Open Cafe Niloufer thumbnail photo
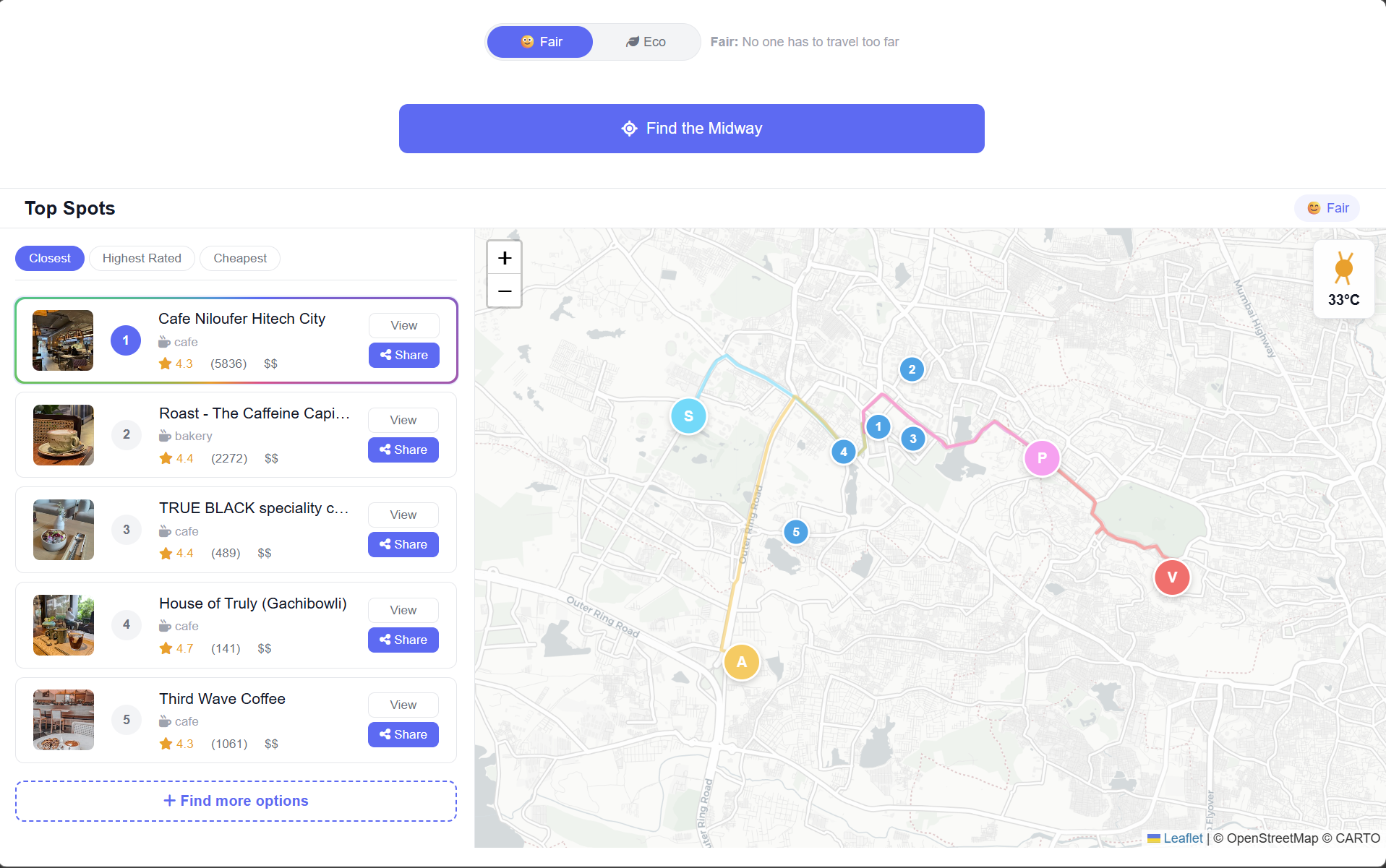1386x868 pixels. (x=63, y=340)
